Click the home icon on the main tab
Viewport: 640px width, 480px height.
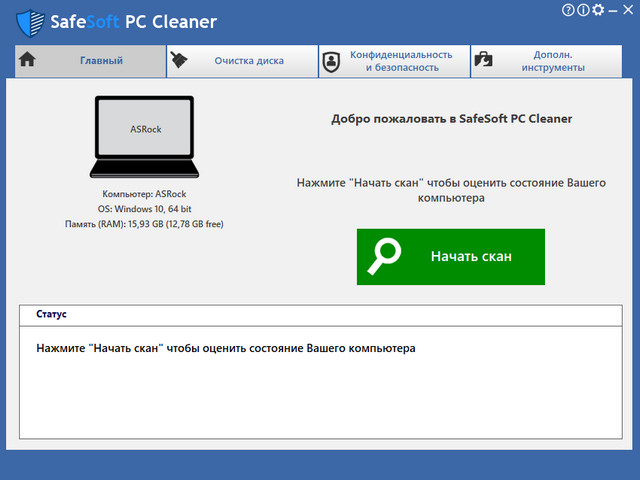tap(28, 60)
